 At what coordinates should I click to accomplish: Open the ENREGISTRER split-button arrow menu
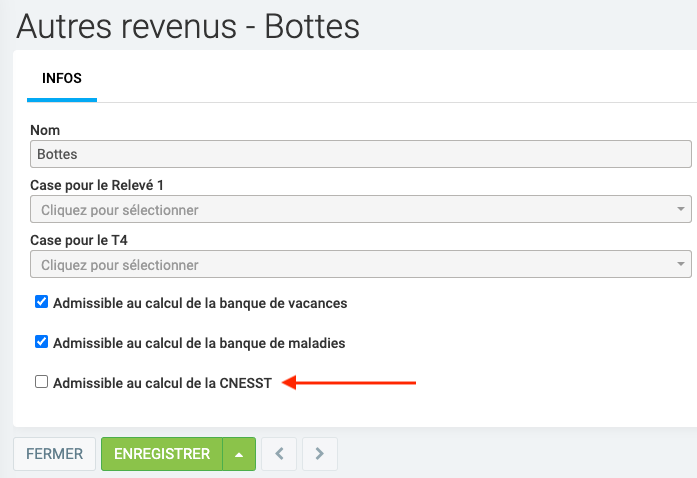239,454
